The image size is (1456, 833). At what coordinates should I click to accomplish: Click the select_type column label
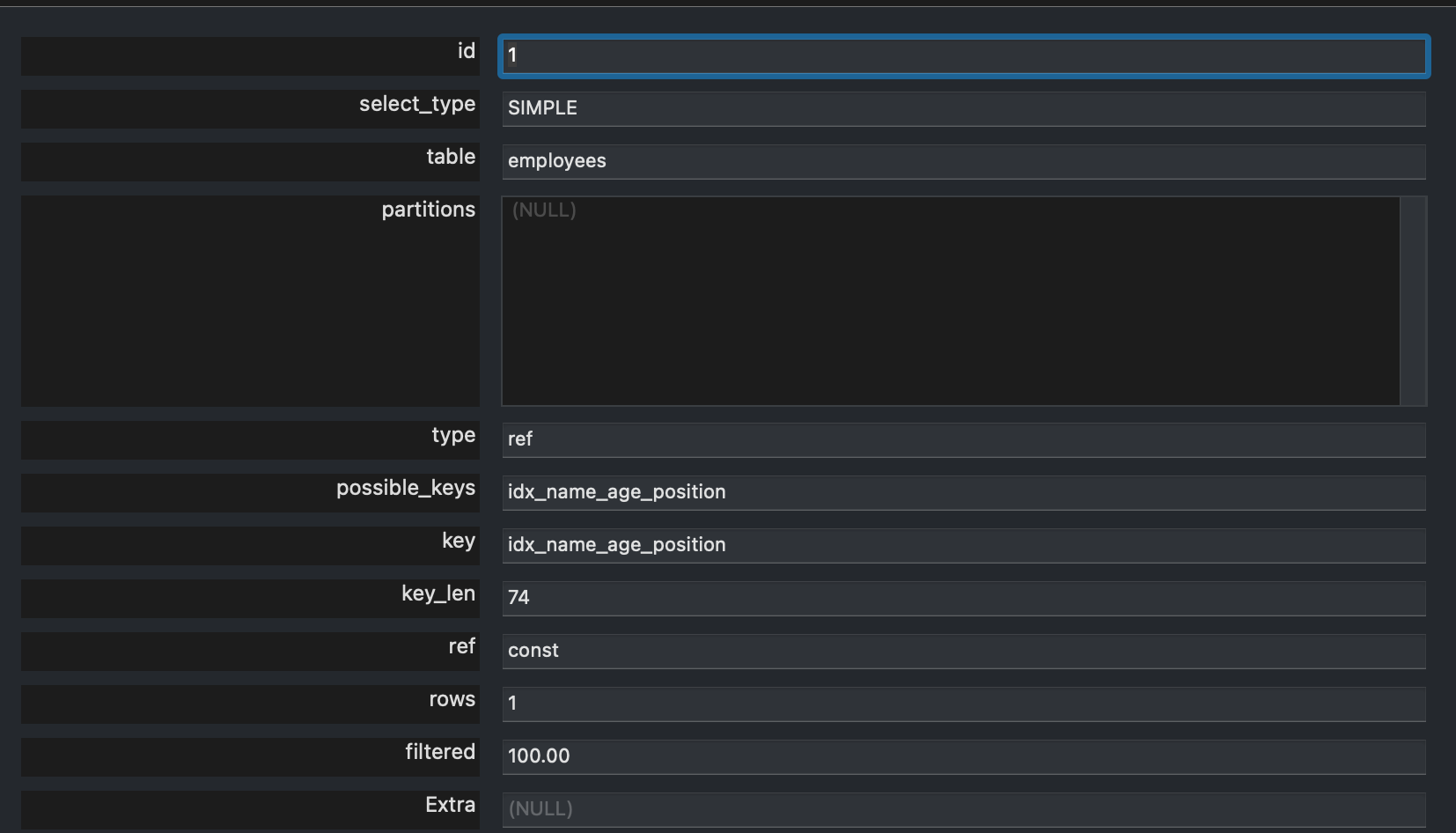pos(417,105)
